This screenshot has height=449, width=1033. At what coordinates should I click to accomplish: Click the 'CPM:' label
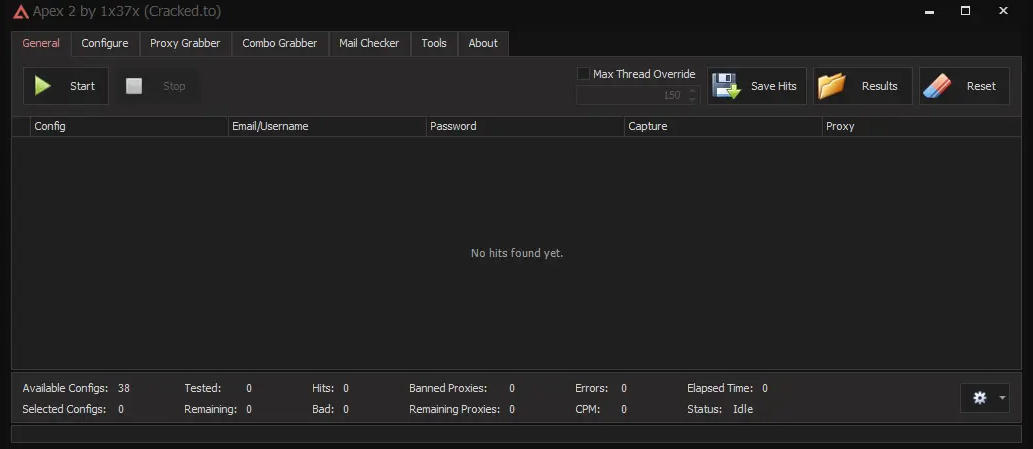[588, 409]
